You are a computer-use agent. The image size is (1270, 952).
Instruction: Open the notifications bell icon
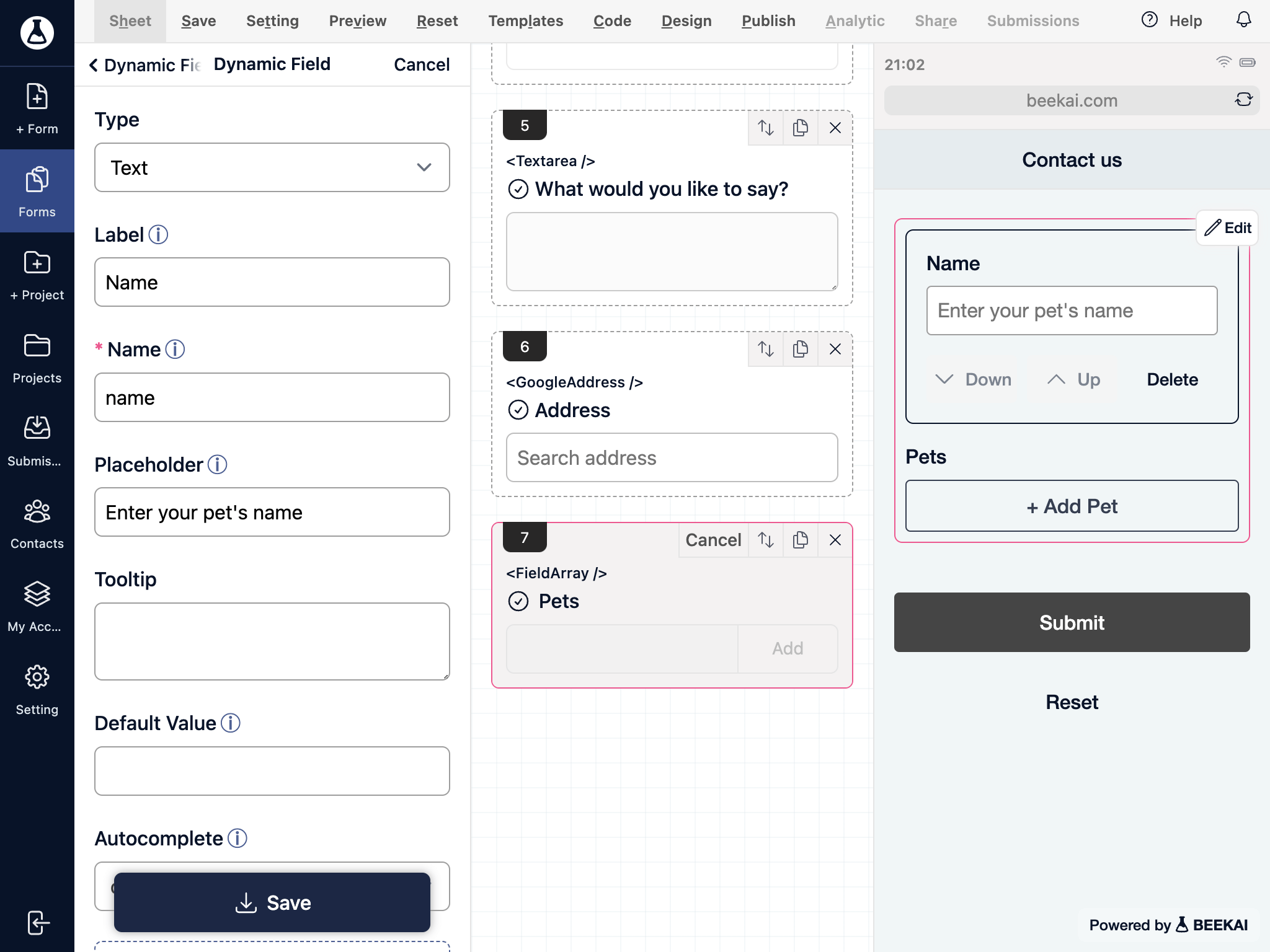[x=1243, y=20]
